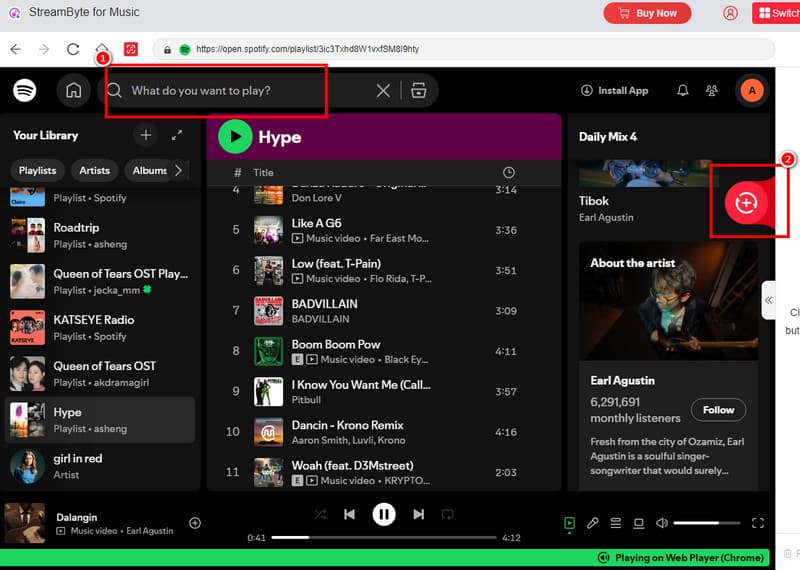The height and width of the screenshot is (570, 800).
Task: Show lyrics with microphone icon
Action: 592,523
